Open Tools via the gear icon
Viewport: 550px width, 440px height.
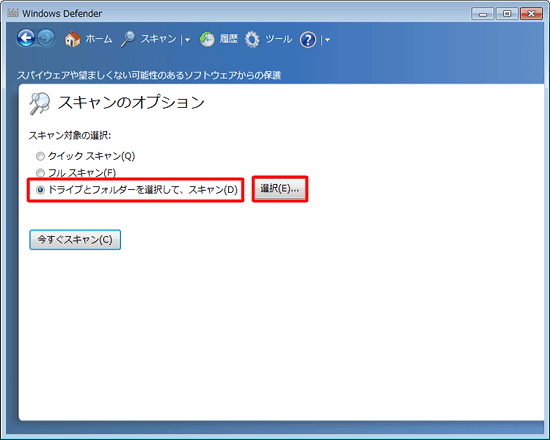tap(252, 39)
